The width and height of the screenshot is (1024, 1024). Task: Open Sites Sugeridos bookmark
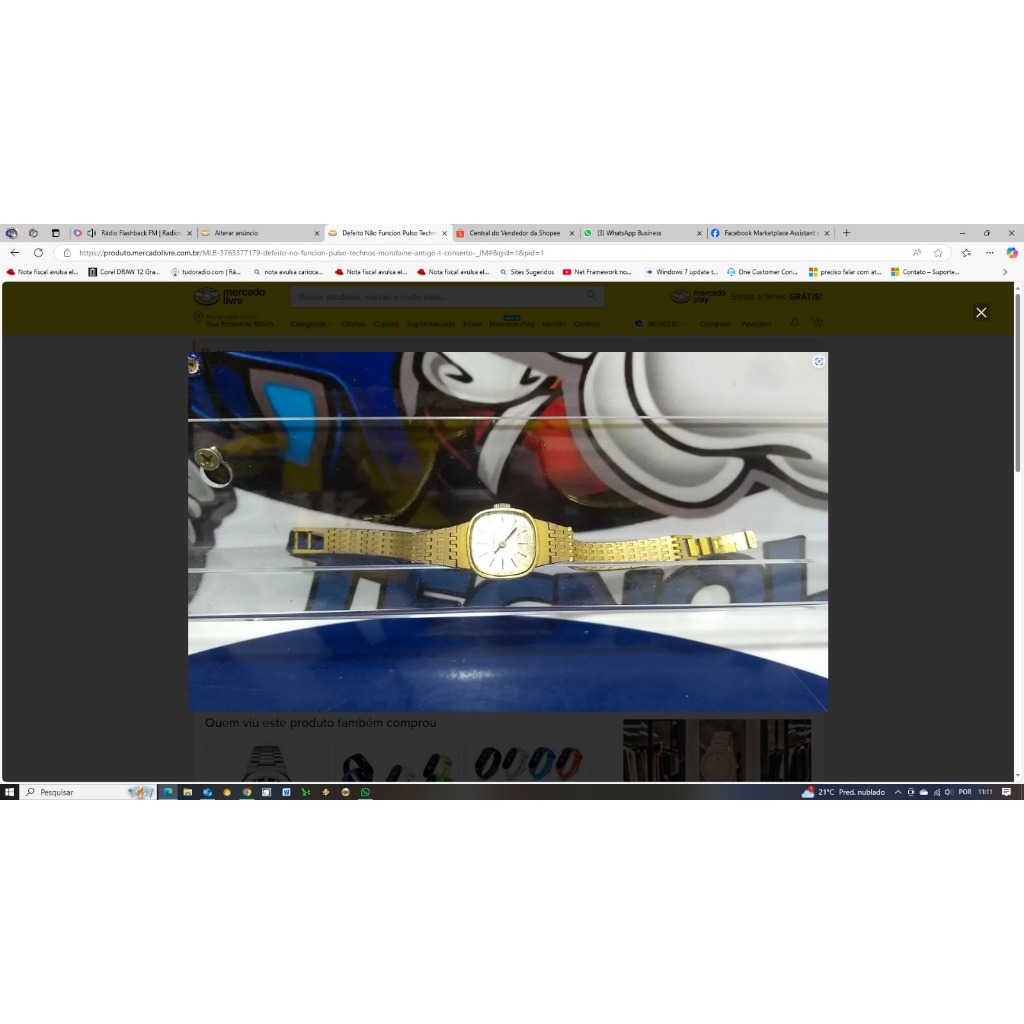526,272
